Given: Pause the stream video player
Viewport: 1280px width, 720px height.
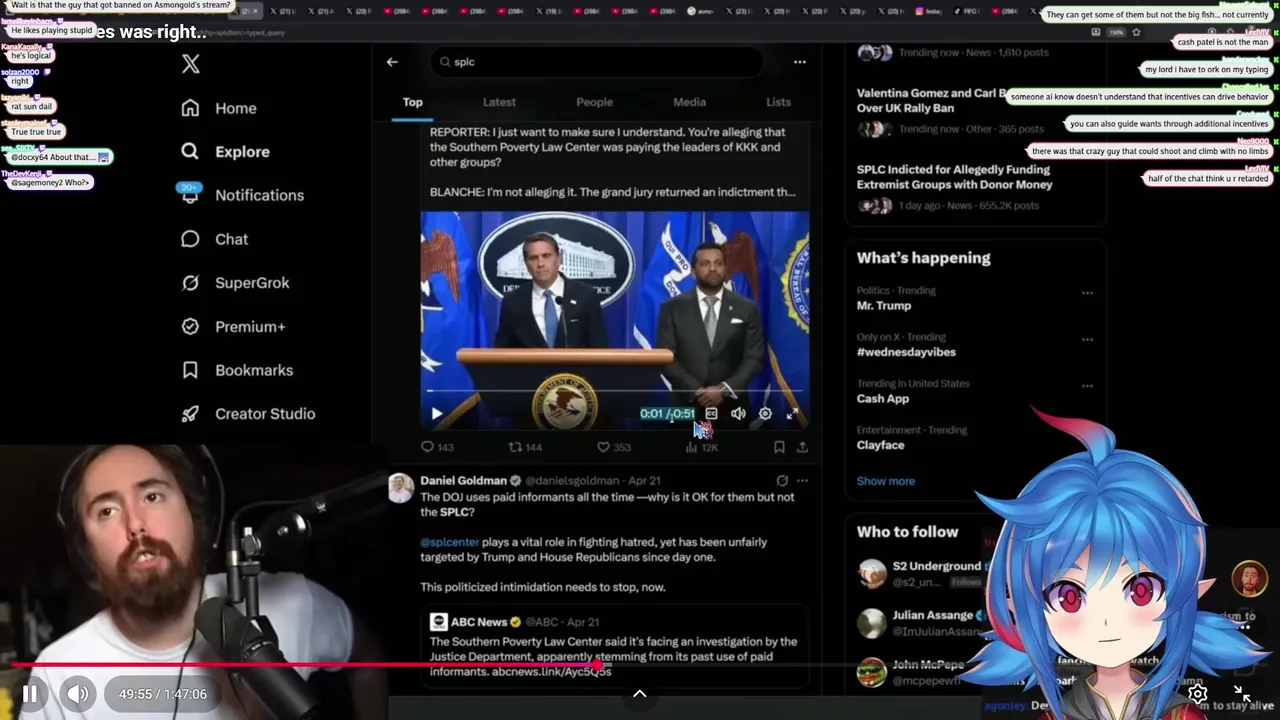Looking at the screenshot, I should pyautogui.click(x=30, y=694).
